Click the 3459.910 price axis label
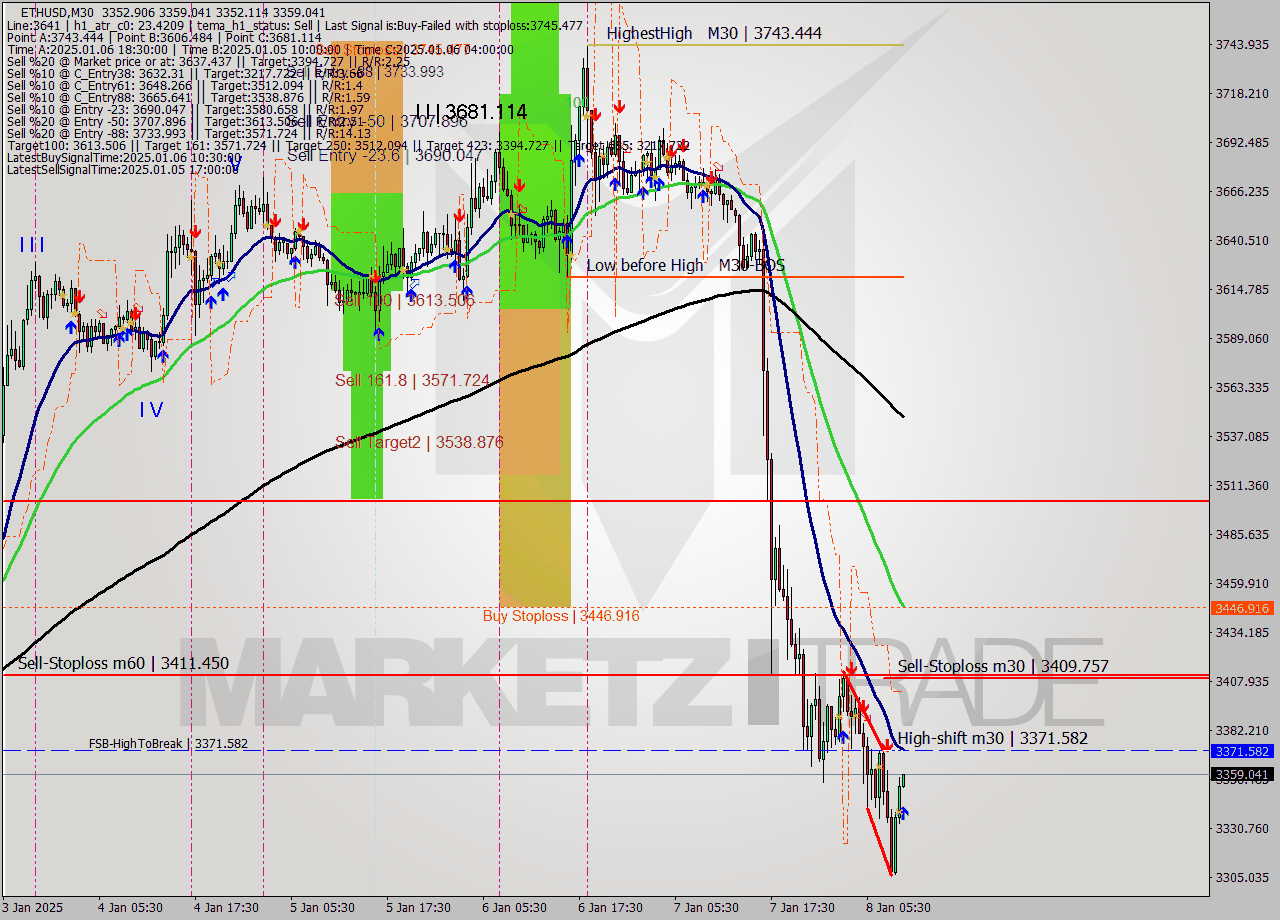Viewport: 1280px width, 920px height. click(x=1242, y=583)
